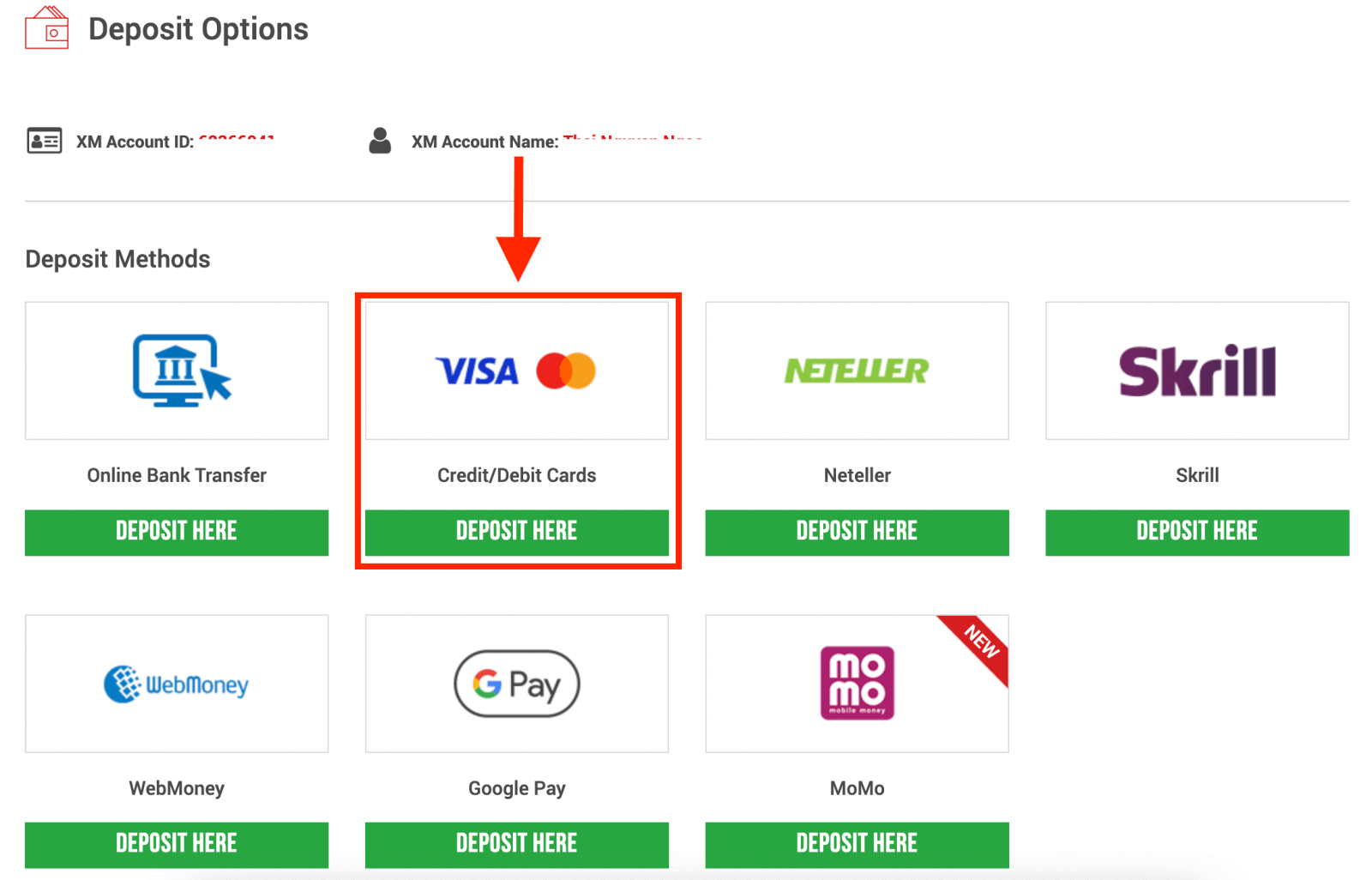
Task: Click the Neteller logo
Action: (x=856, y=371)
